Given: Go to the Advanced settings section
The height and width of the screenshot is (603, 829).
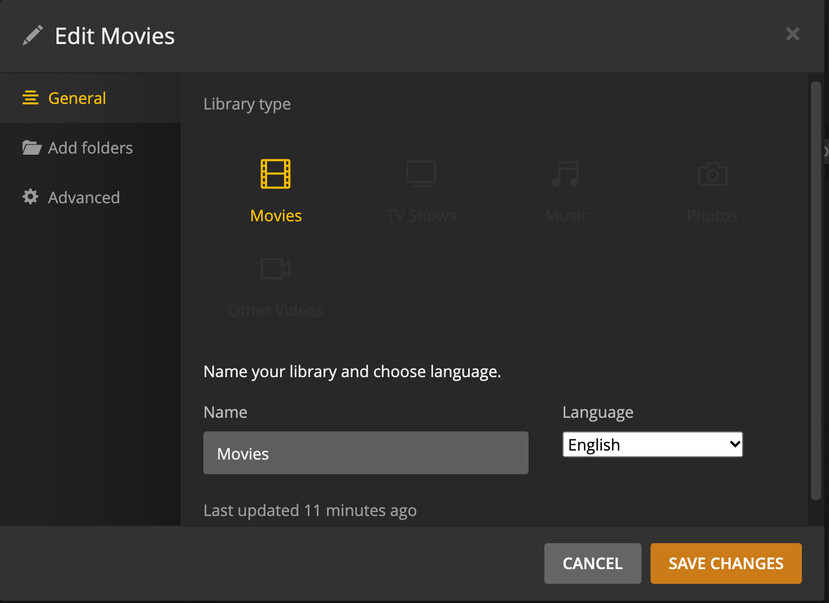Looking at the screenshot, I should [x=90, y=198].
